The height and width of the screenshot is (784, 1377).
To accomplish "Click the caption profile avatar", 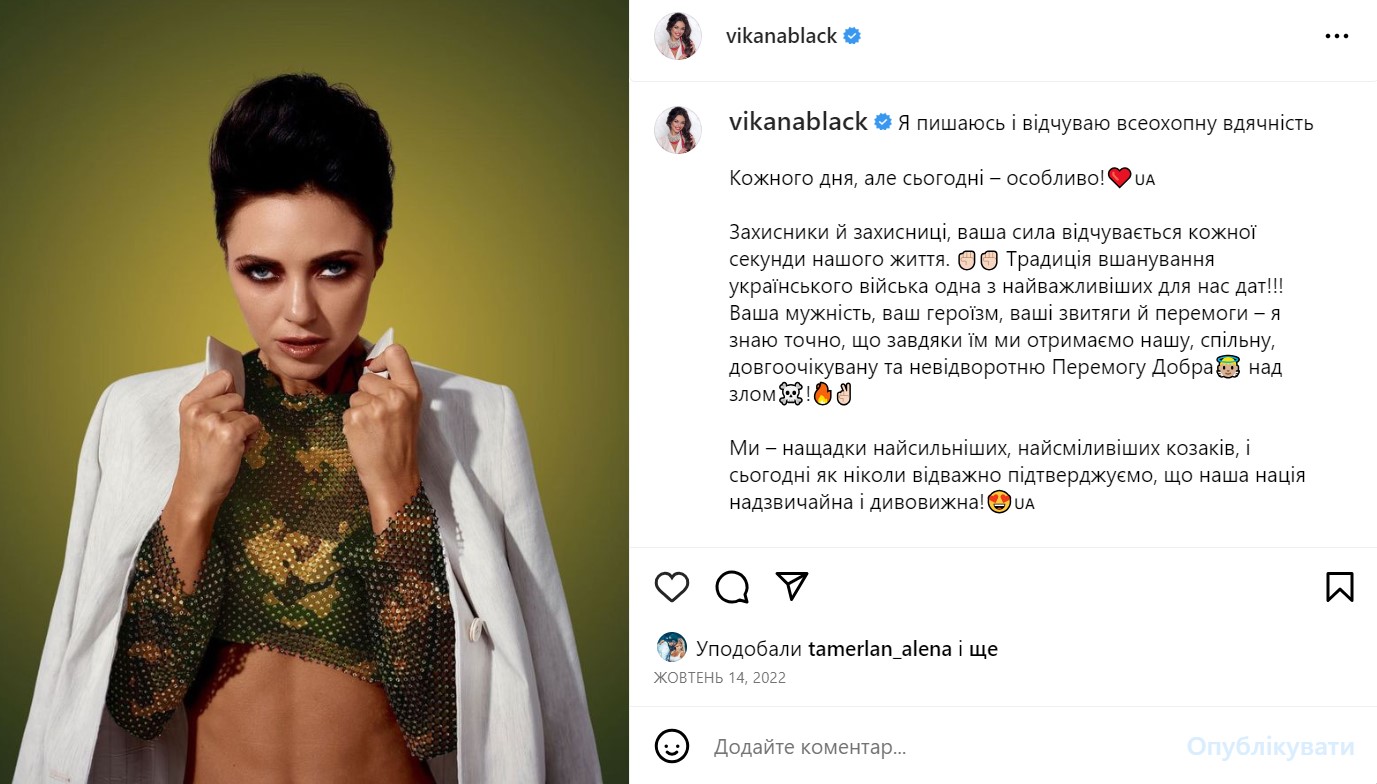I will click(677, 129).
